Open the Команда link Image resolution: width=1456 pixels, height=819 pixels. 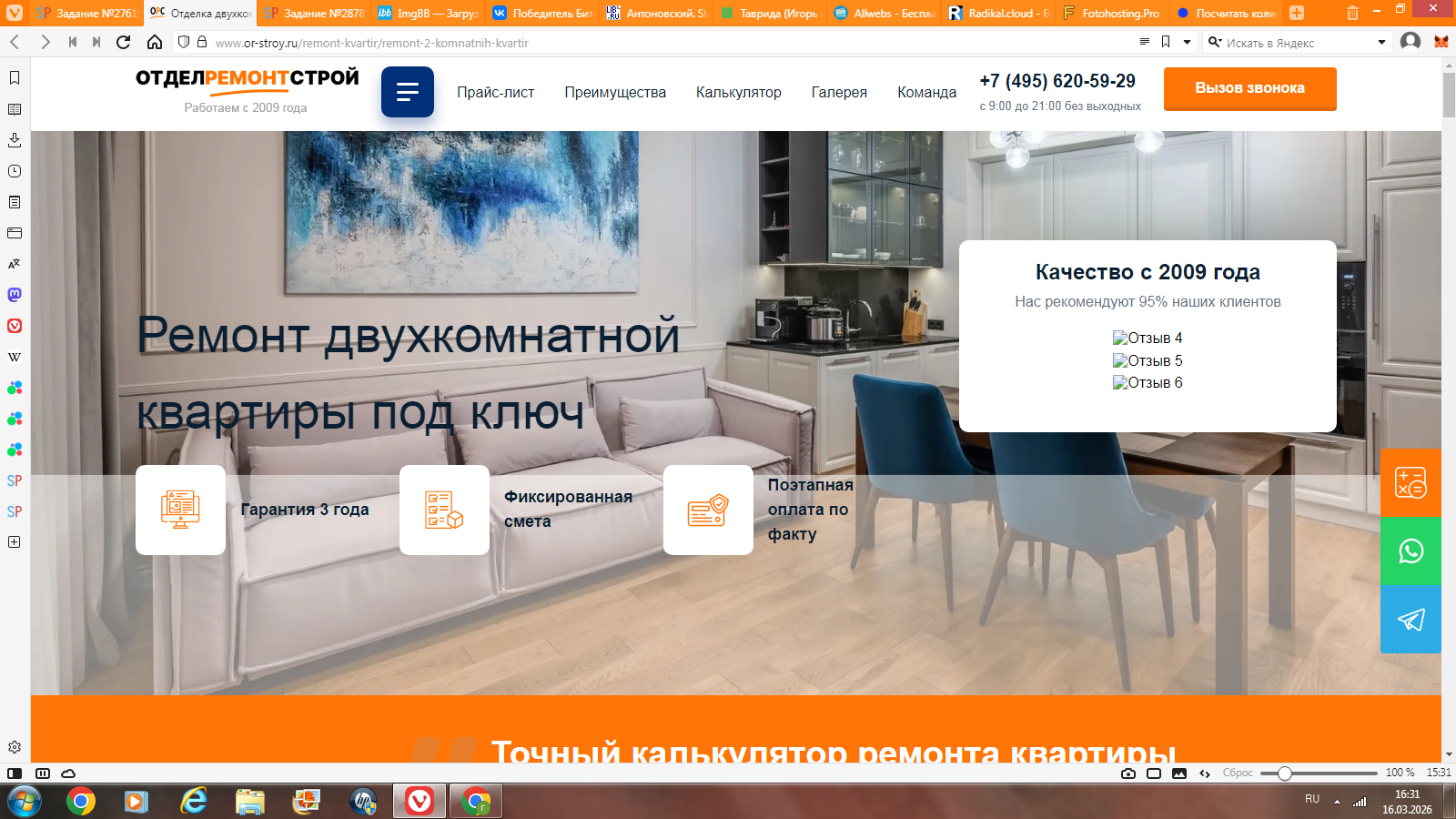pyautogui.click(x=926, y=92)
